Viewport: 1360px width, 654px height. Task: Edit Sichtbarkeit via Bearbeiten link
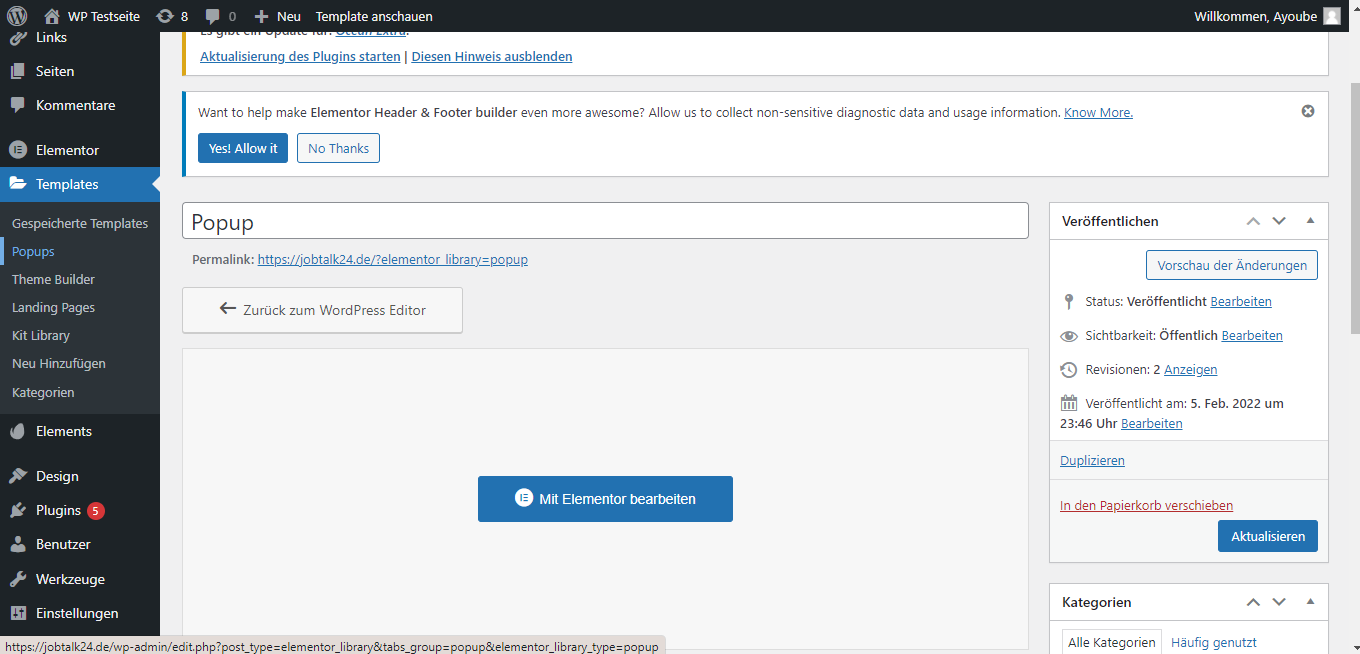pos(1252,335)
